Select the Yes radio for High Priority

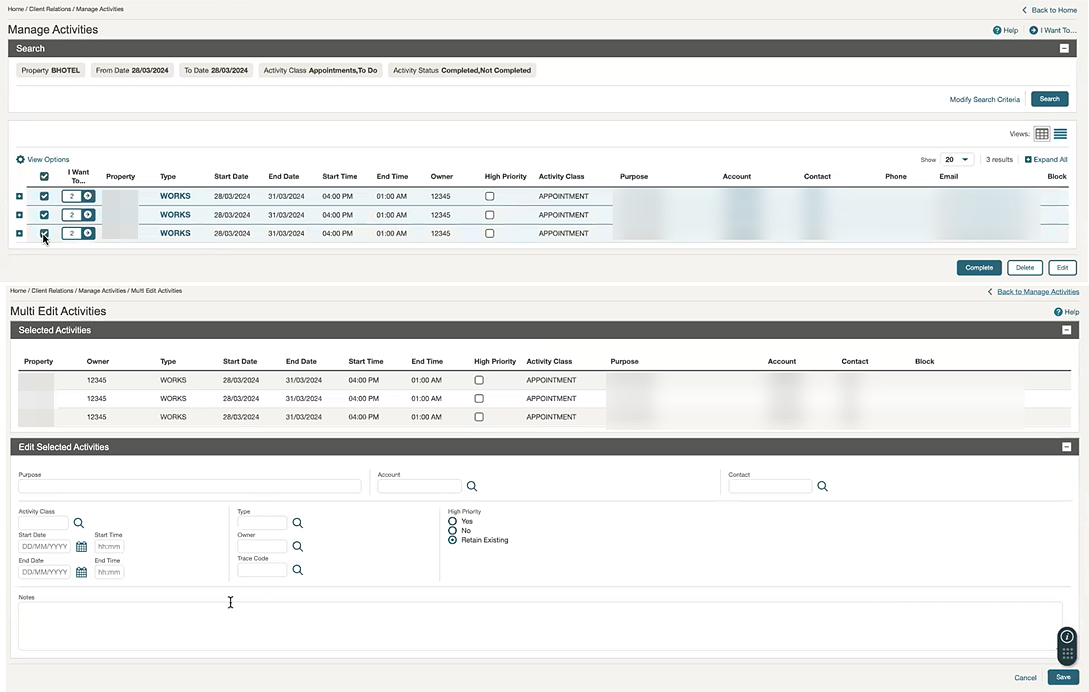tap(452, 521)
